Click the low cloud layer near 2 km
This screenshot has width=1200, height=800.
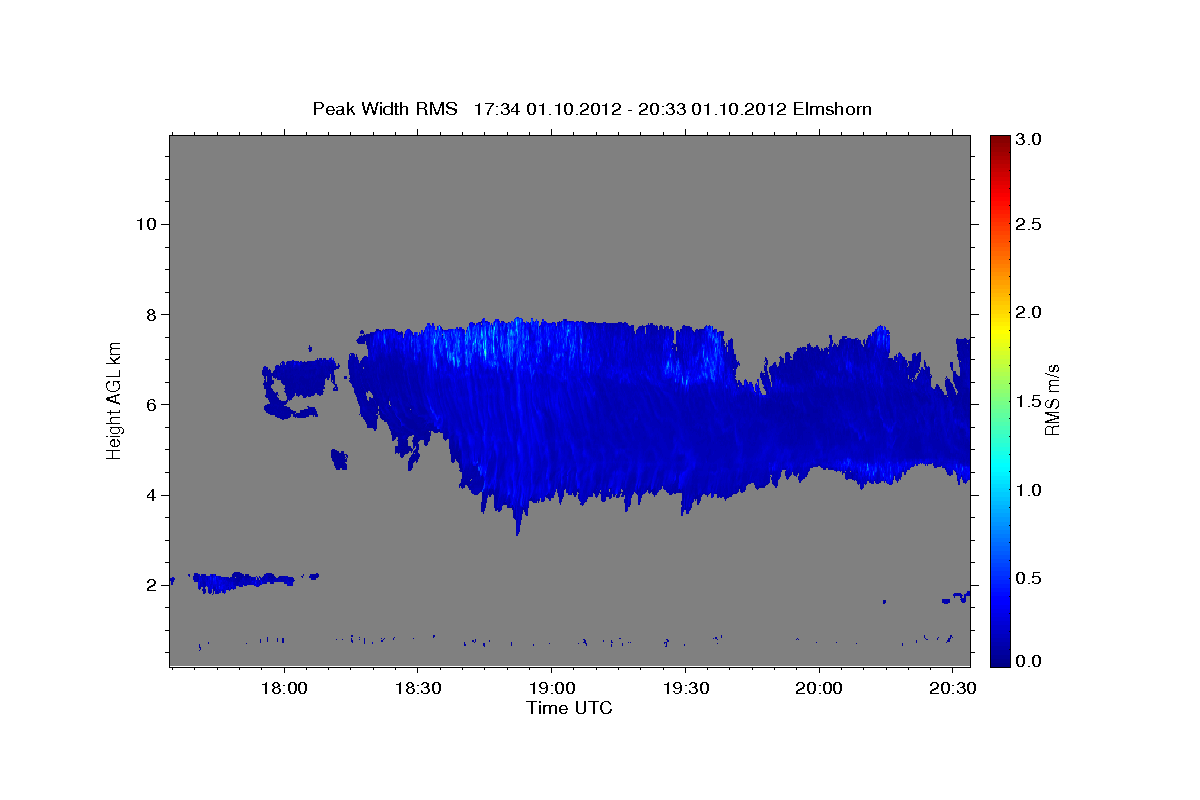pos(245,581)
